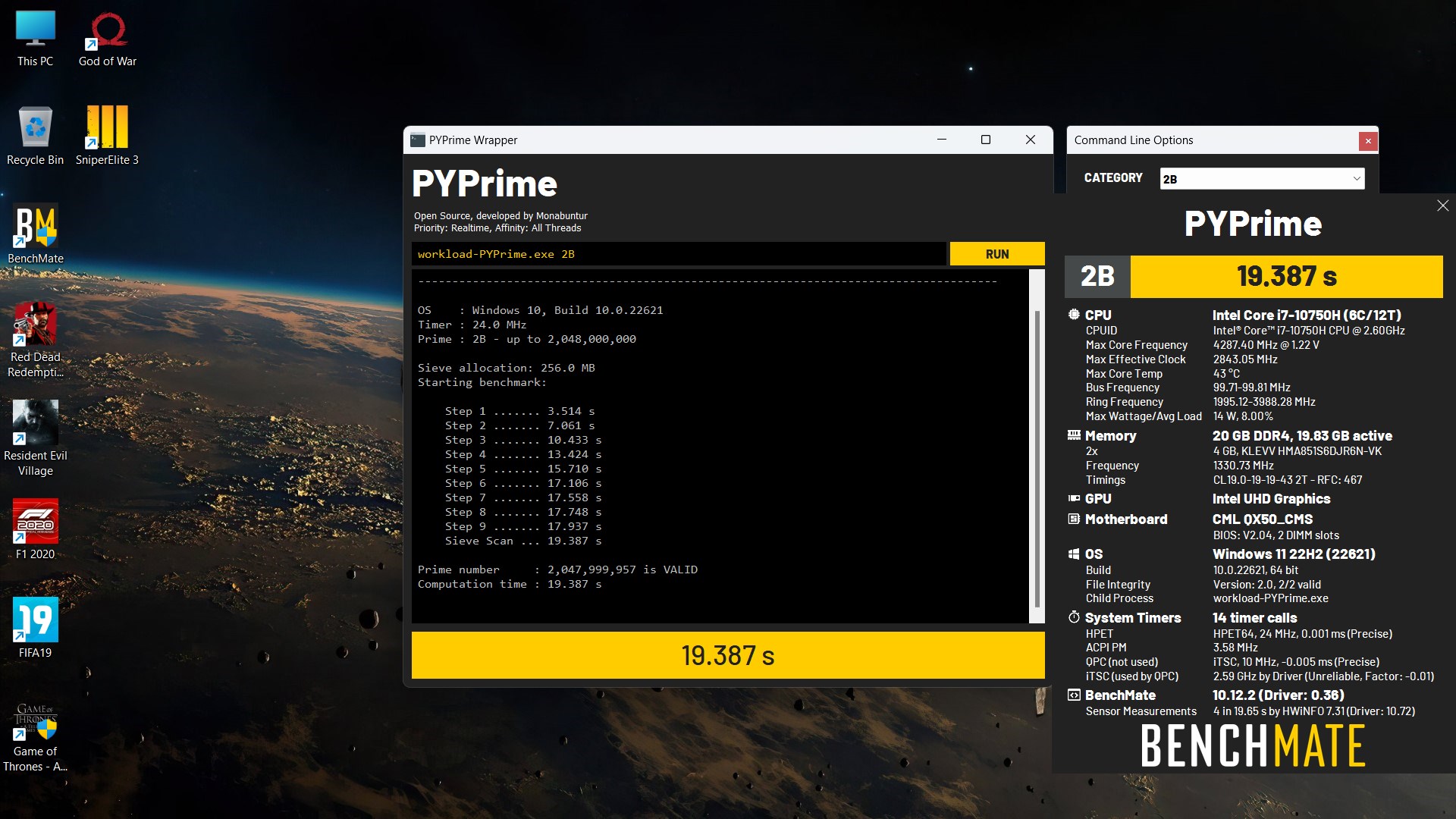Select the CPU section icon in BenchMate panel
Image resolution: width=1456 pixels, height=819 pixels.
click(1074, 315)
